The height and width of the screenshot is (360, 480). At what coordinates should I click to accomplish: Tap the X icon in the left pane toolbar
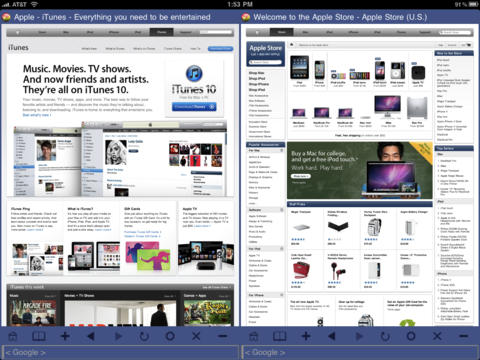[x=196, y=336]
